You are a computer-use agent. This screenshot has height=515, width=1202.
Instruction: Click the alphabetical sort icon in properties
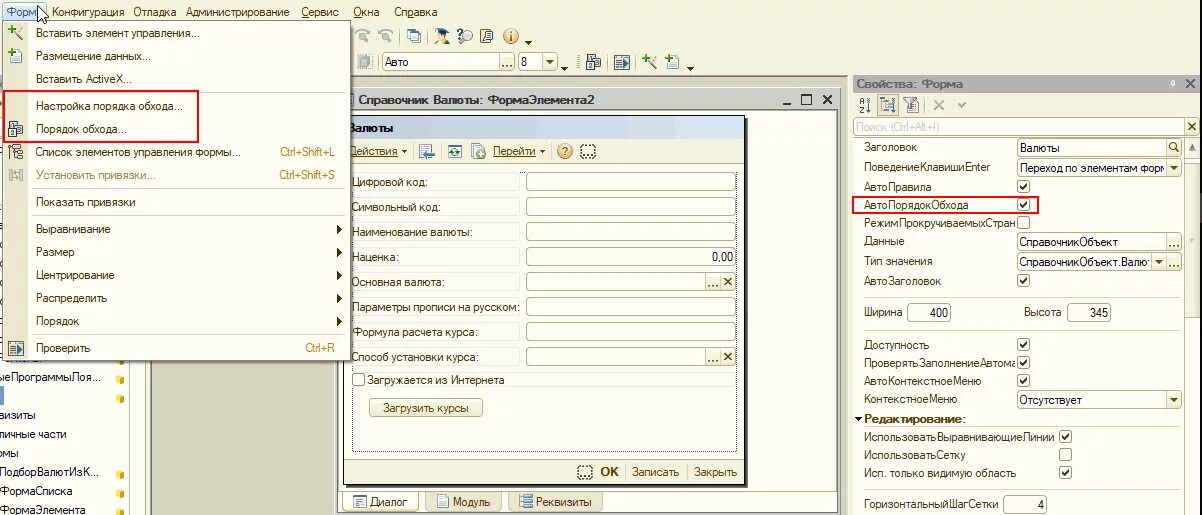click(x=865, y=105)
